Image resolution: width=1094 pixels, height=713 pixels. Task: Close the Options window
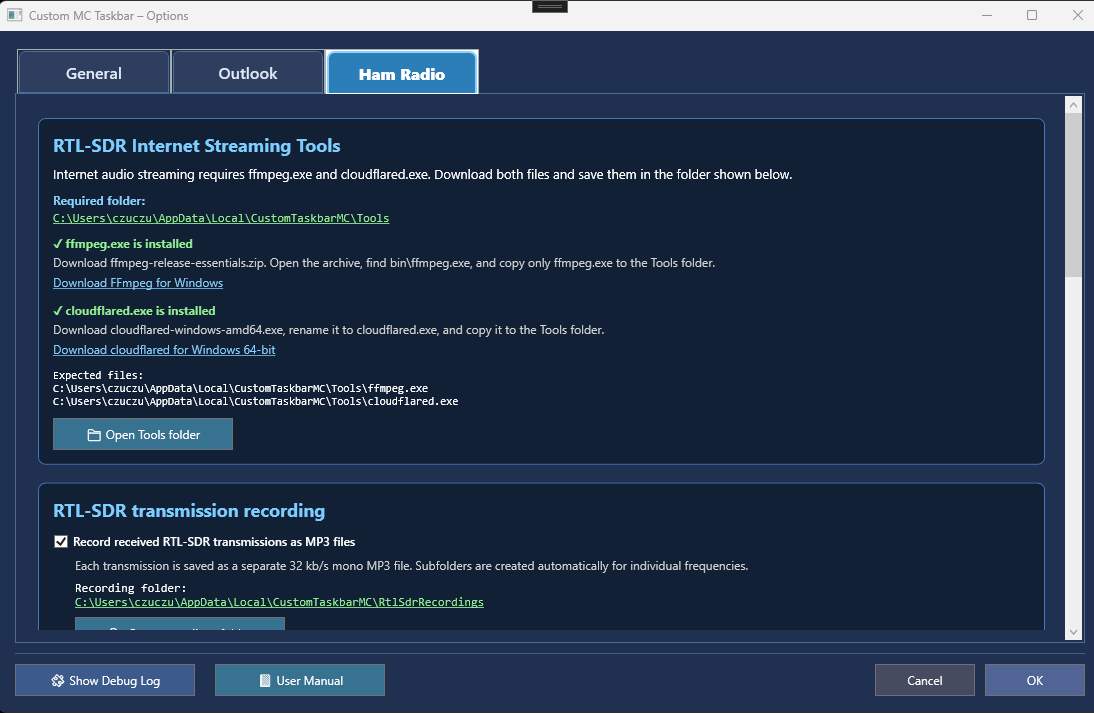click(x=1077, y=15)
